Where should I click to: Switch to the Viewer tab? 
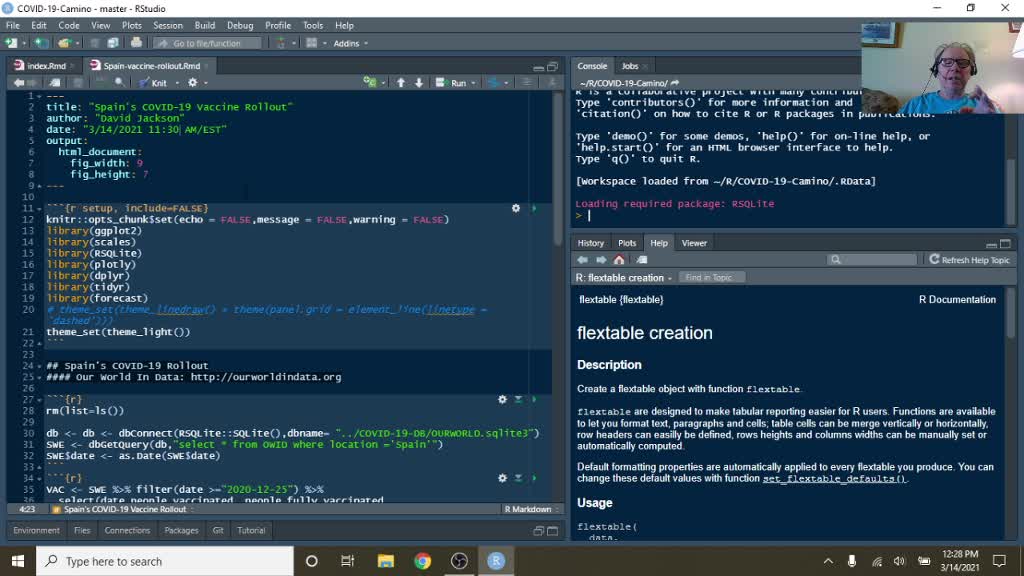[694, 243]
